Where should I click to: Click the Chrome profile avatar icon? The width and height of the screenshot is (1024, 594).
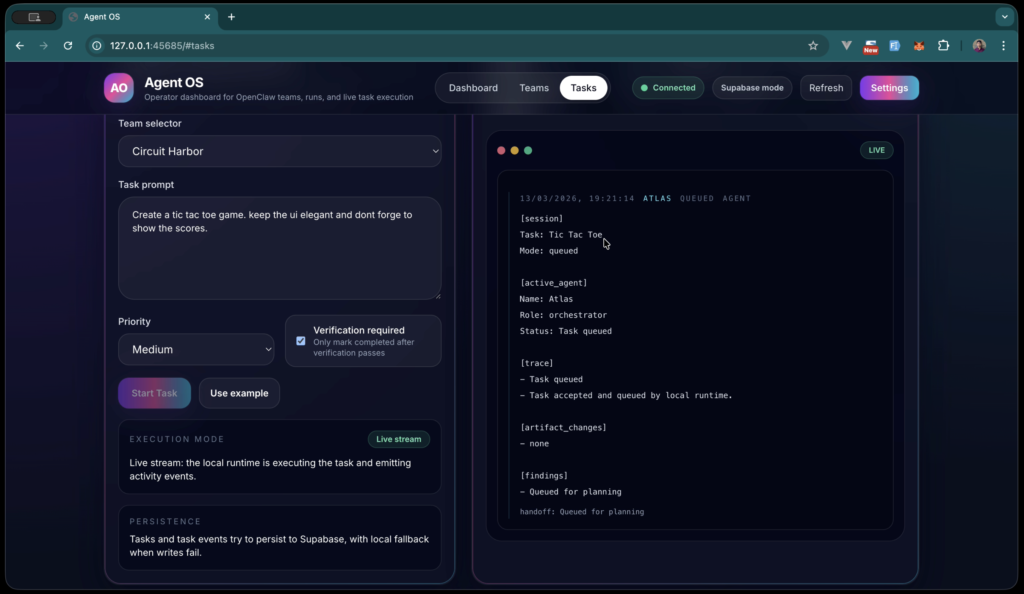[978, 45]
